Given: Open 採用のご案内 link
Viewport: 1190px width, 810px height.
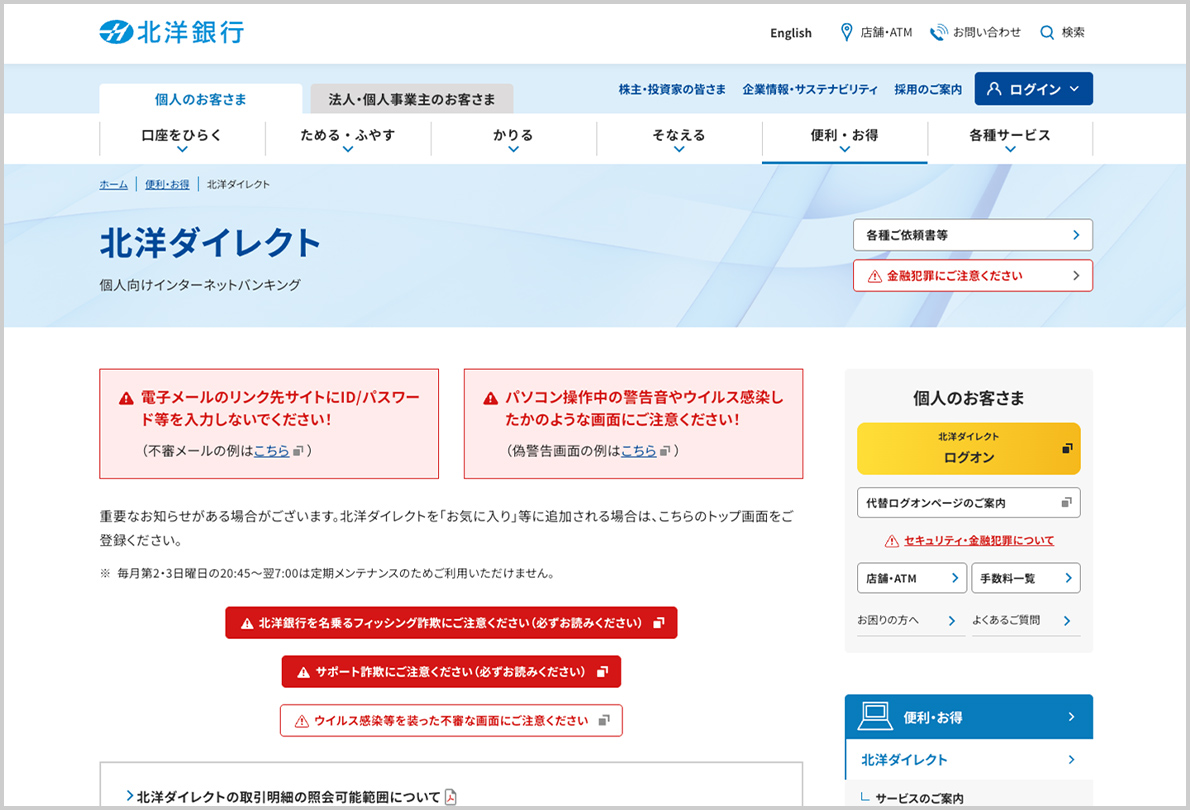Looking at the screenshot, I should coord(928,90).
